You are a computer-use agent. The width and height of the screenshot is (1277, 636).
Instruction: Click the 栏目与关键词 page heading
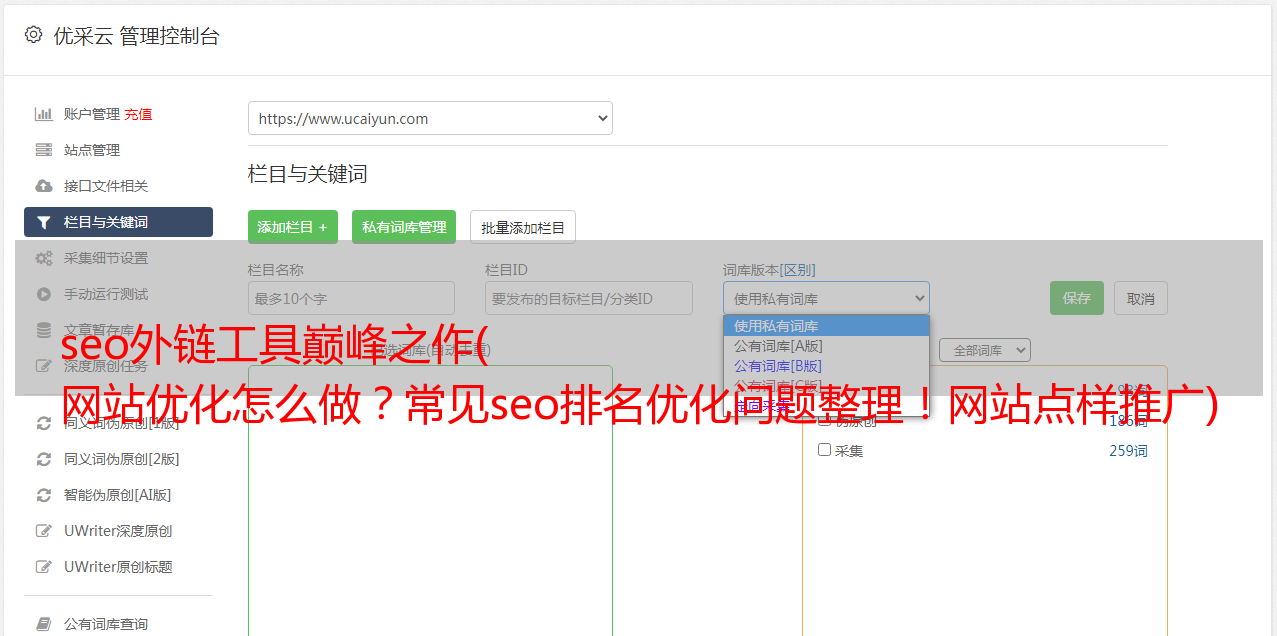pyautogui.click(x=307, y=174)
